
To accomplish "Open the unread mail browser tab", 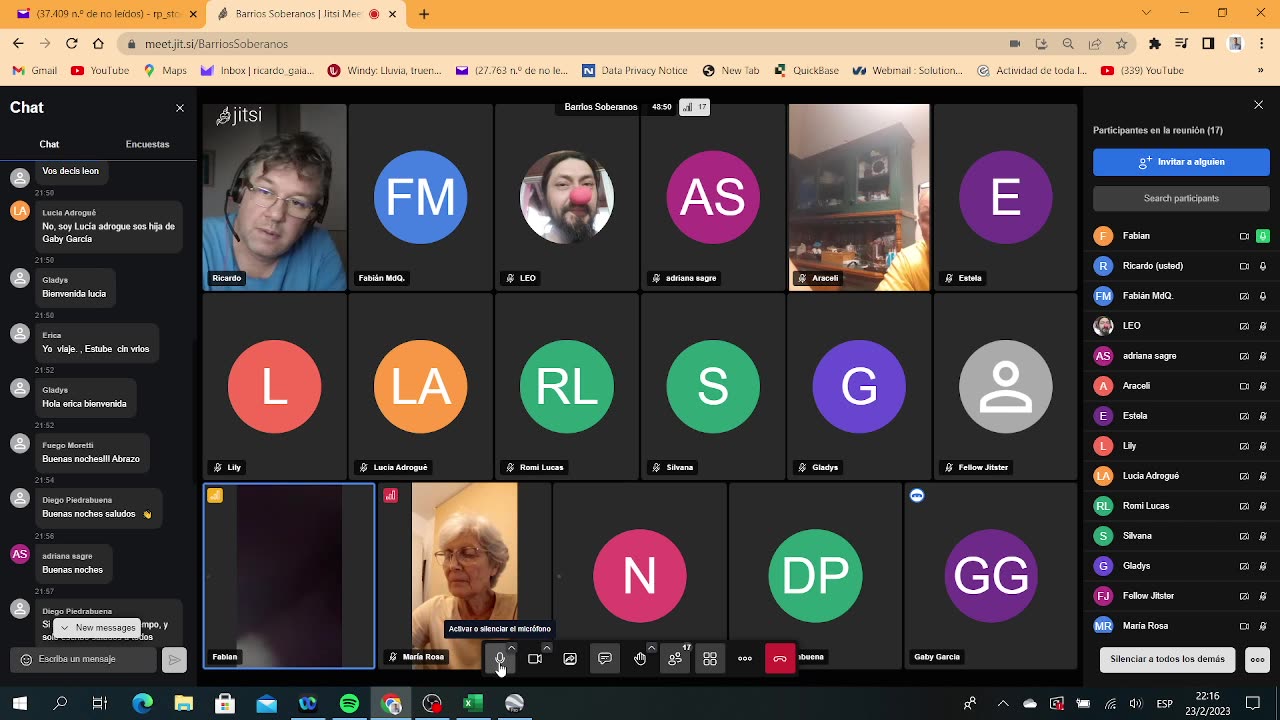I will click(104, 14).
